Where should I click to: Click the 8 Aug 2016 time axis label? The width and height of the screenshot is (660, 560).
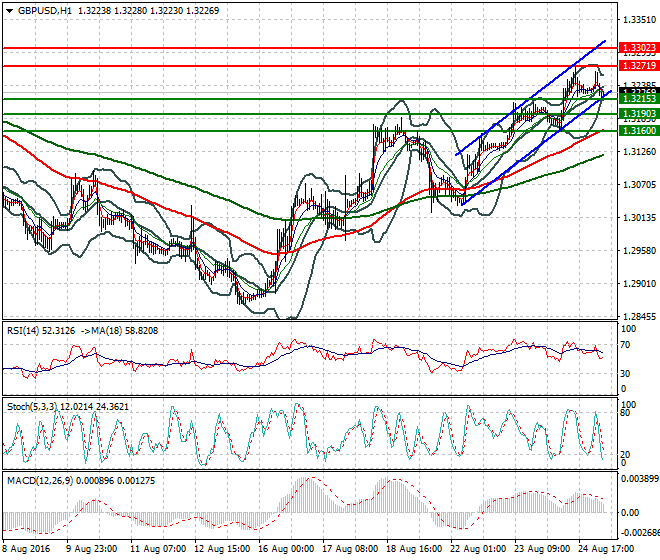(x=26, y=549)
